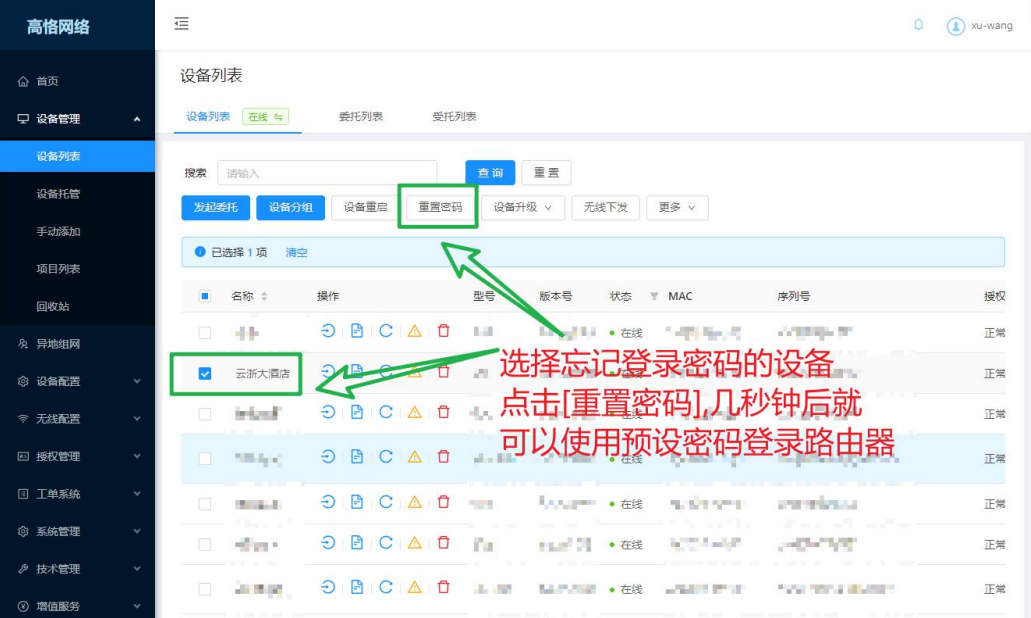Click the 重置密码 button
The height and width of the screenshot is (618, 1031).
440,207
